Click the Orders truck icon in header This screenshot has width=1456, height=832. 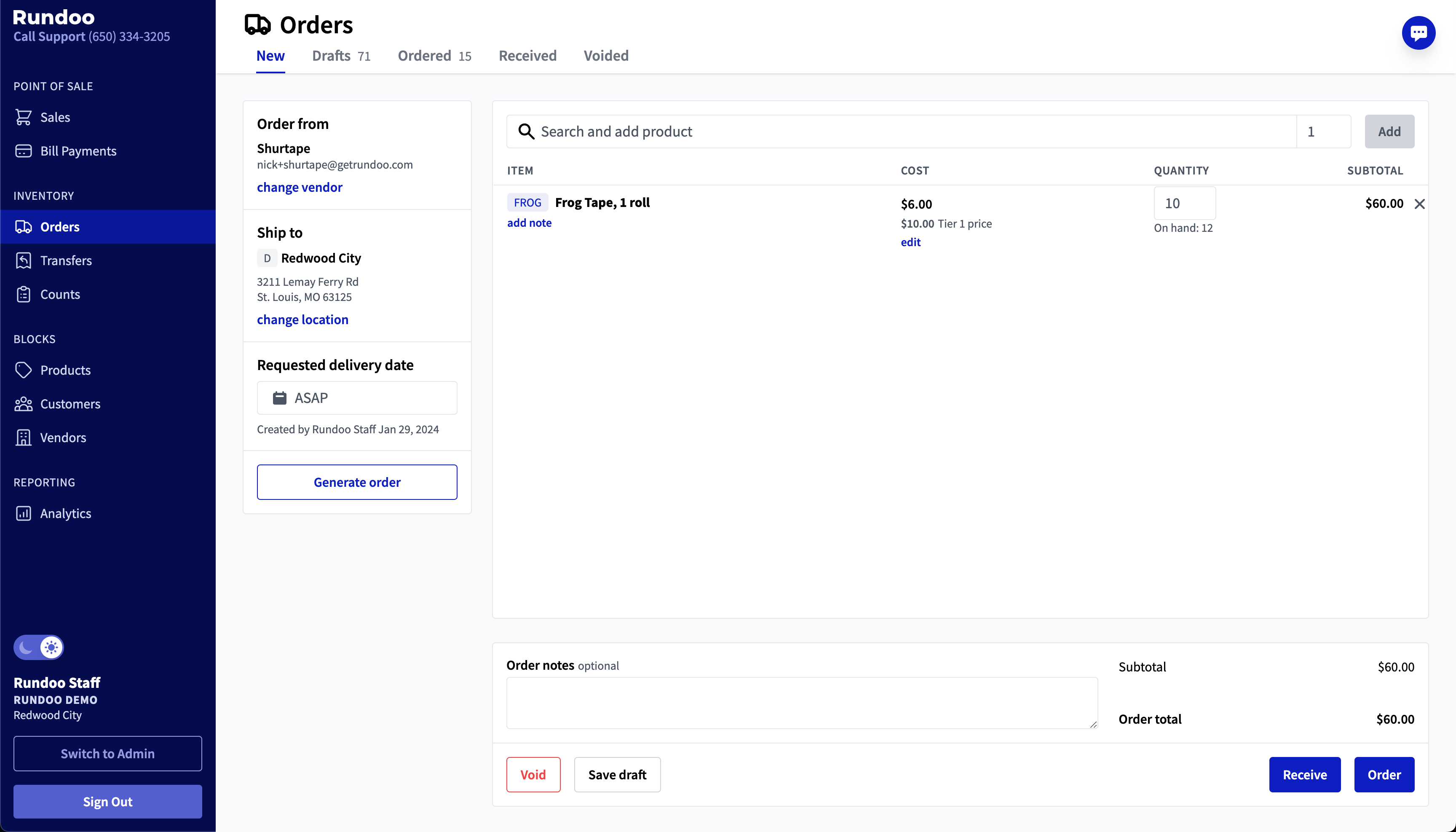[x=257, y=24]
